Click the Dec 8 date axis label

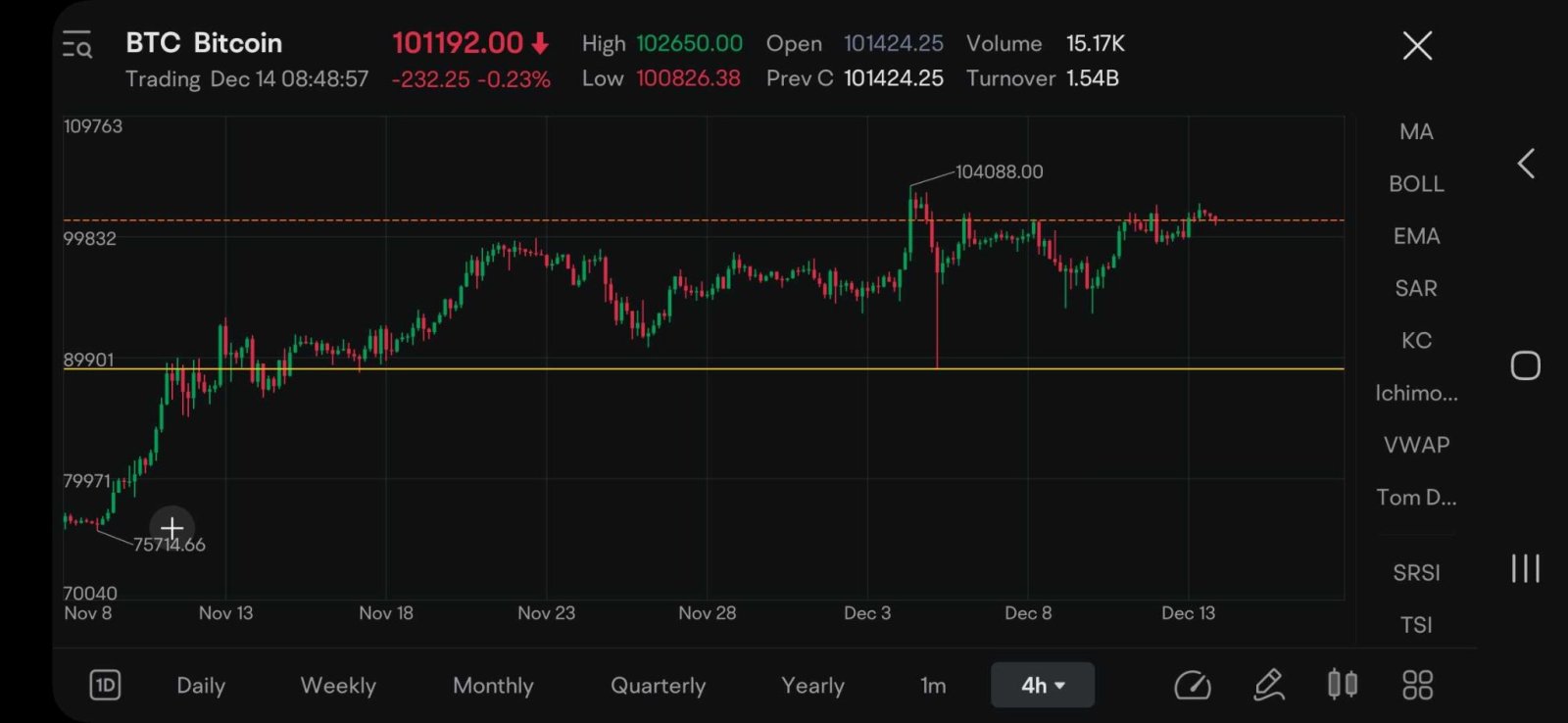coord(1028,613)
